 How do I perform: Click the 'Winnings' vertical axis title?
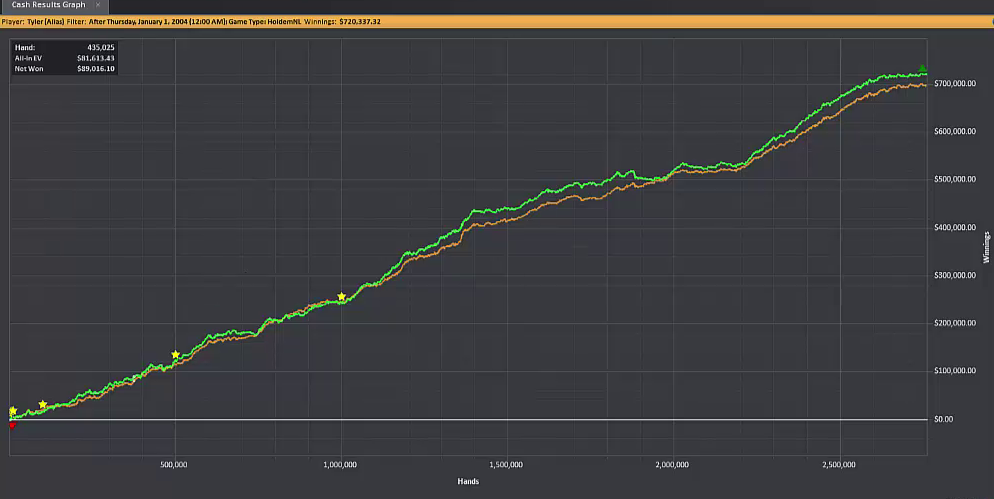[986, 247]
